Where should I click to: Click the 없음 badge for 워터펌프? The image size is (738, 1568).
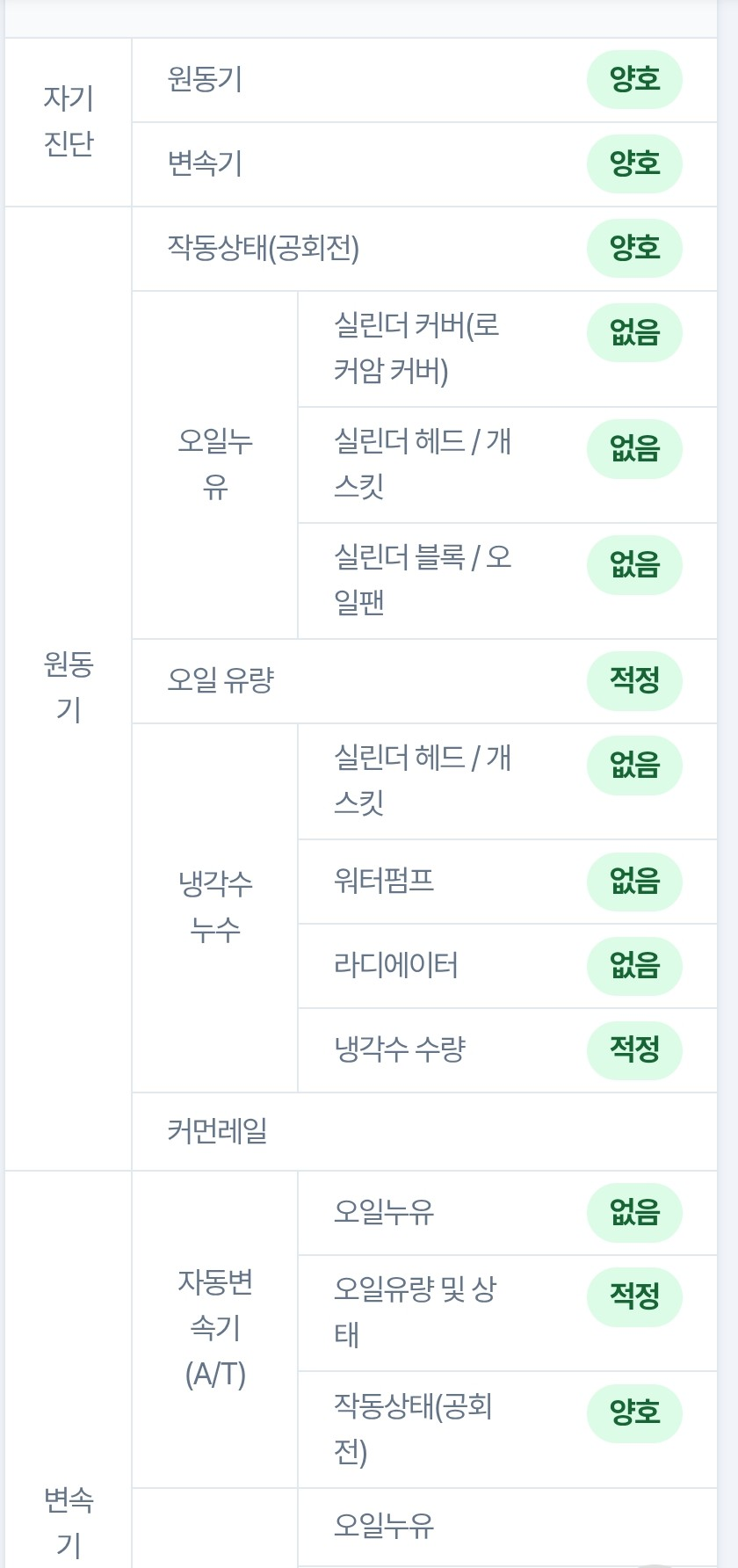point(634,881)
